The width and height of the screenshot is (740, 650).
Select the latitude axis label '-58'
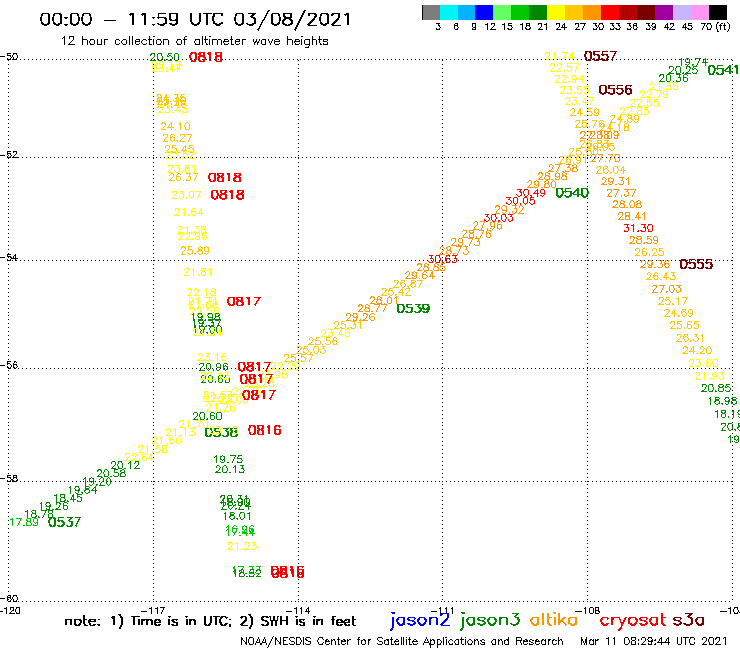(x=9, y=478)
